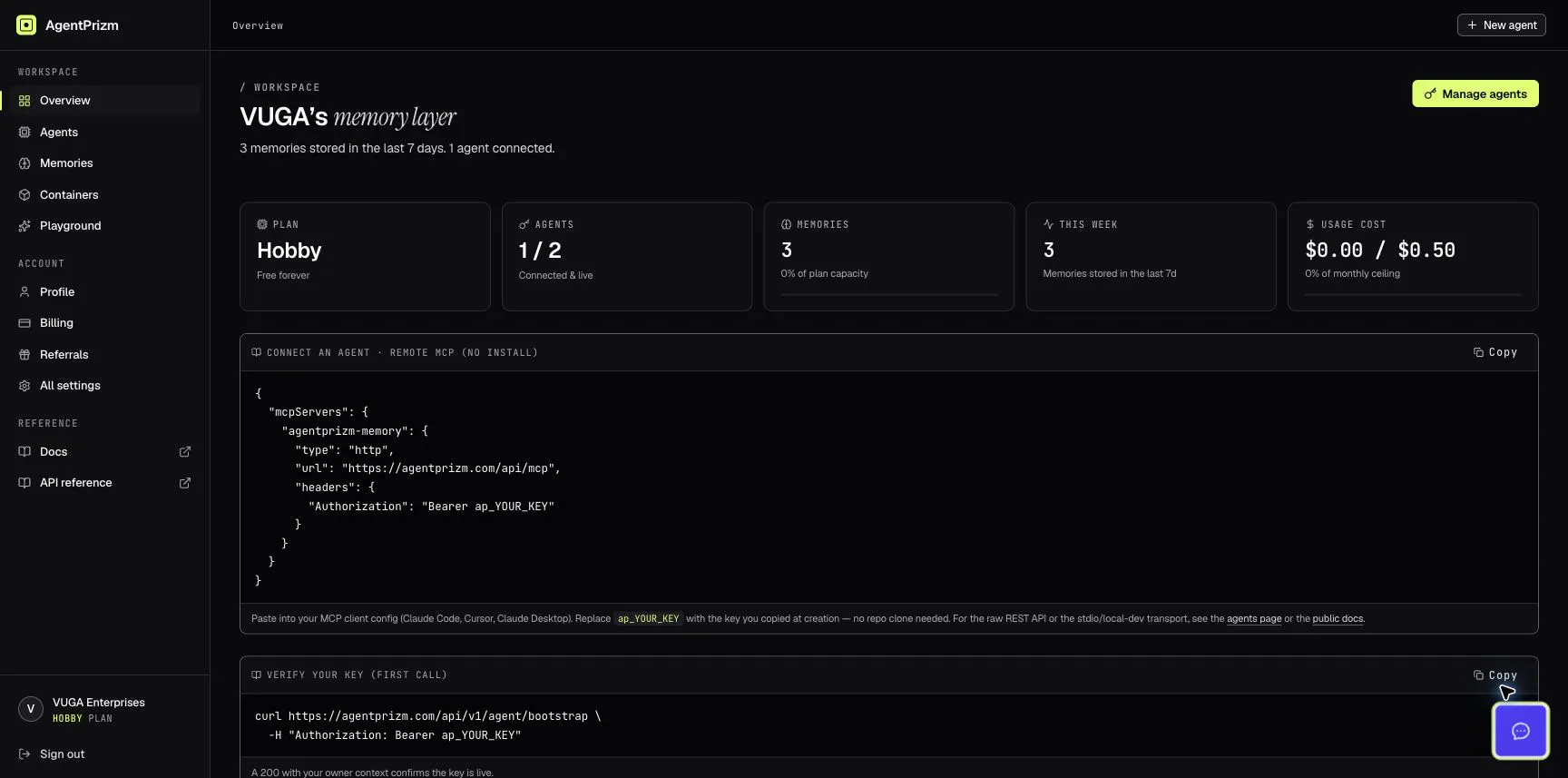
Task: Click external link icon next to Docs
Action: click(185, 452)
